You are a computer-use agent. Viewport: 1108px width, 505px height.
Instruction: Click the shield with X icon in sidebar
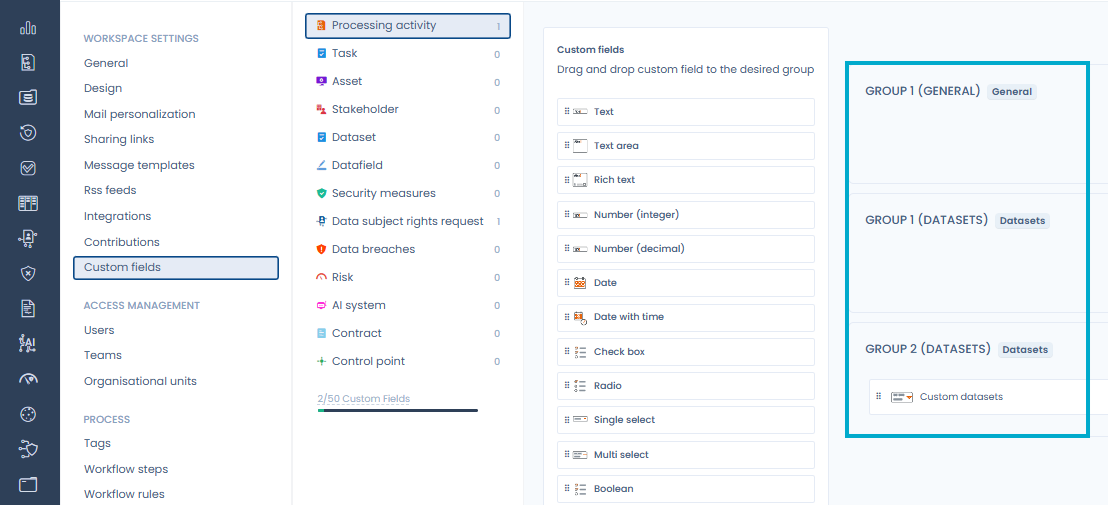coord(28,273)
